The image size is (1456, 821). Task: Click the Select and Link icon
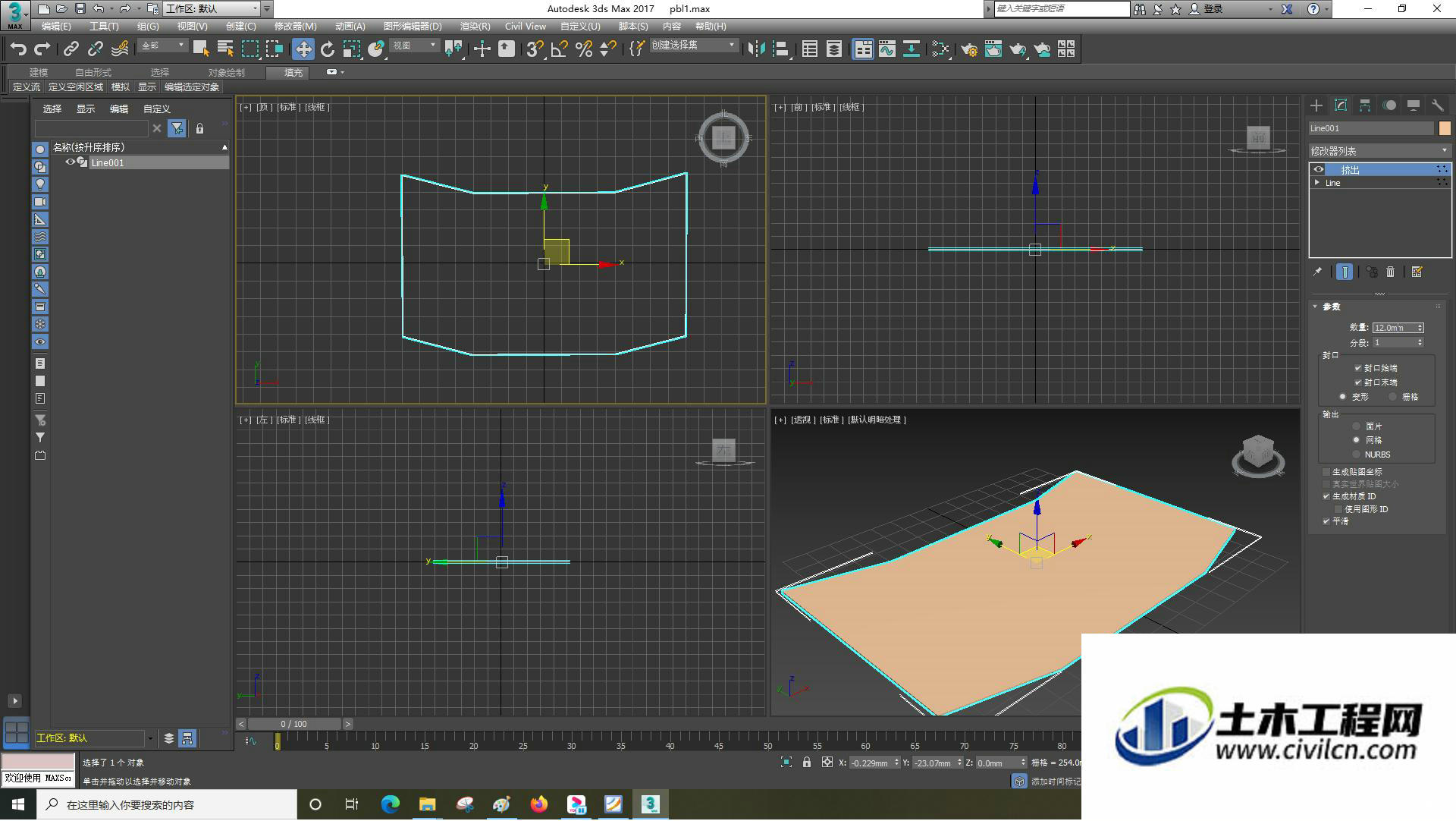[x=71, y=49]
